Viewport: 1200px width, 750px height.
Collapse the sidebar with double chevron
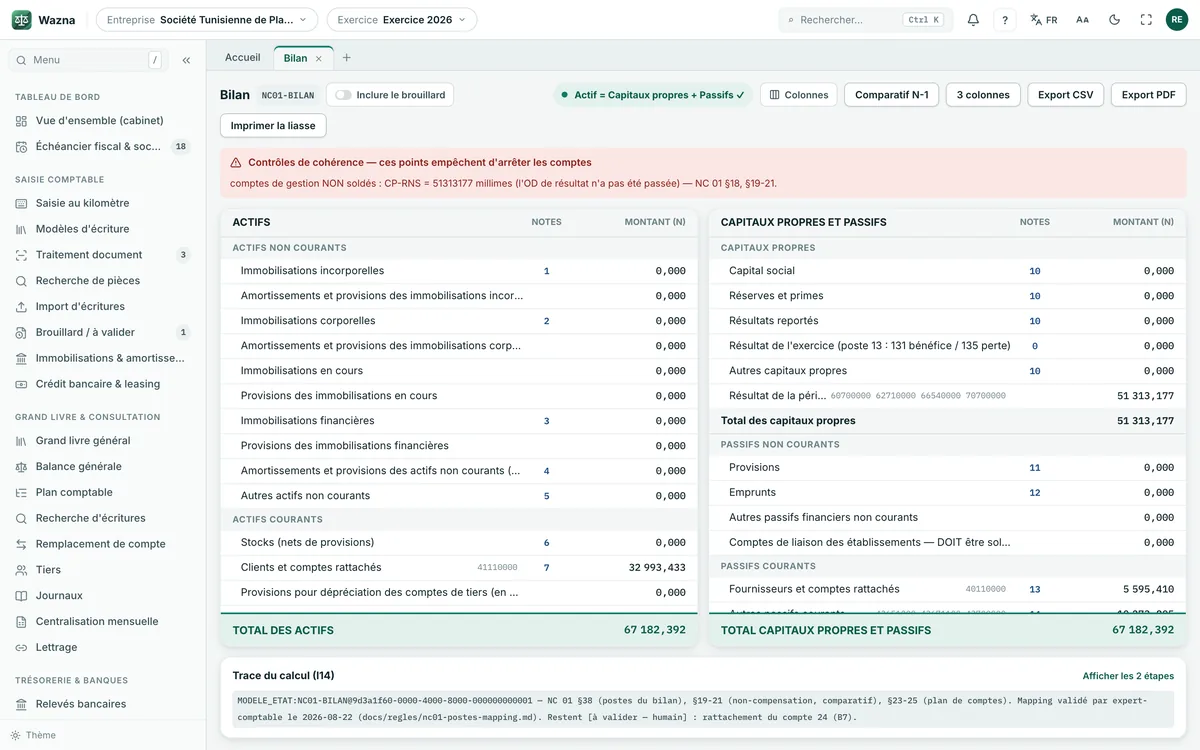pyautogui.click(x=186, y=60)
